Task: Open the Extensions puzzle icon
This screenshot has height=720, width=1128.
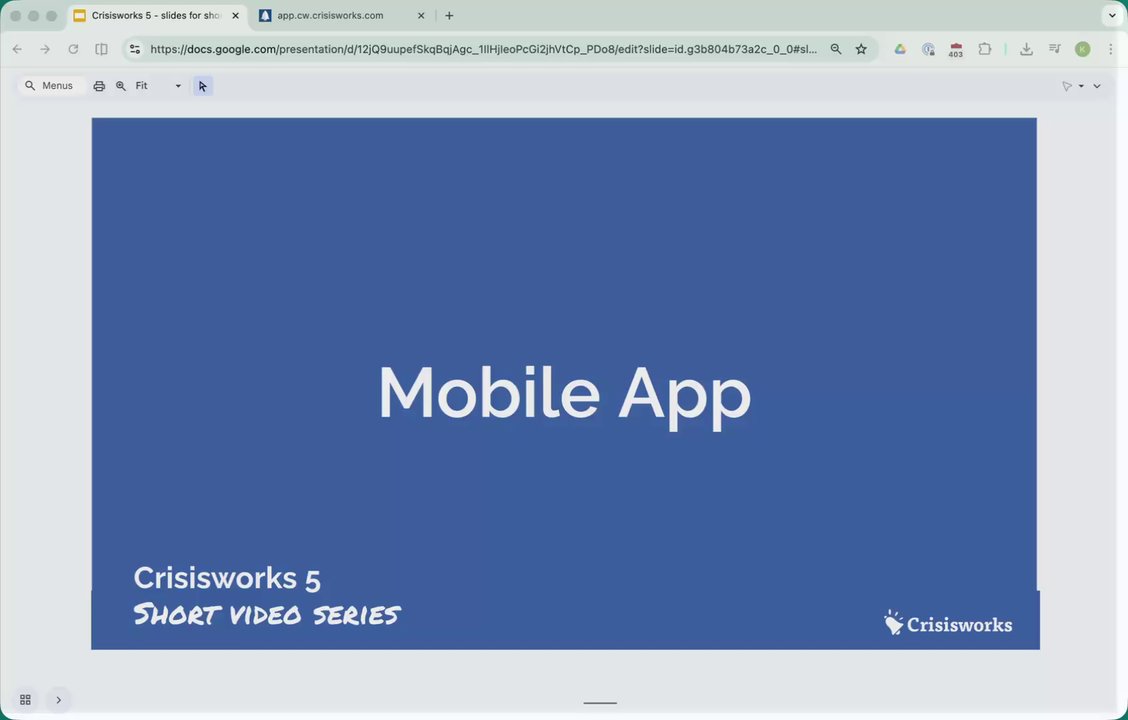Action: (985, 49)
